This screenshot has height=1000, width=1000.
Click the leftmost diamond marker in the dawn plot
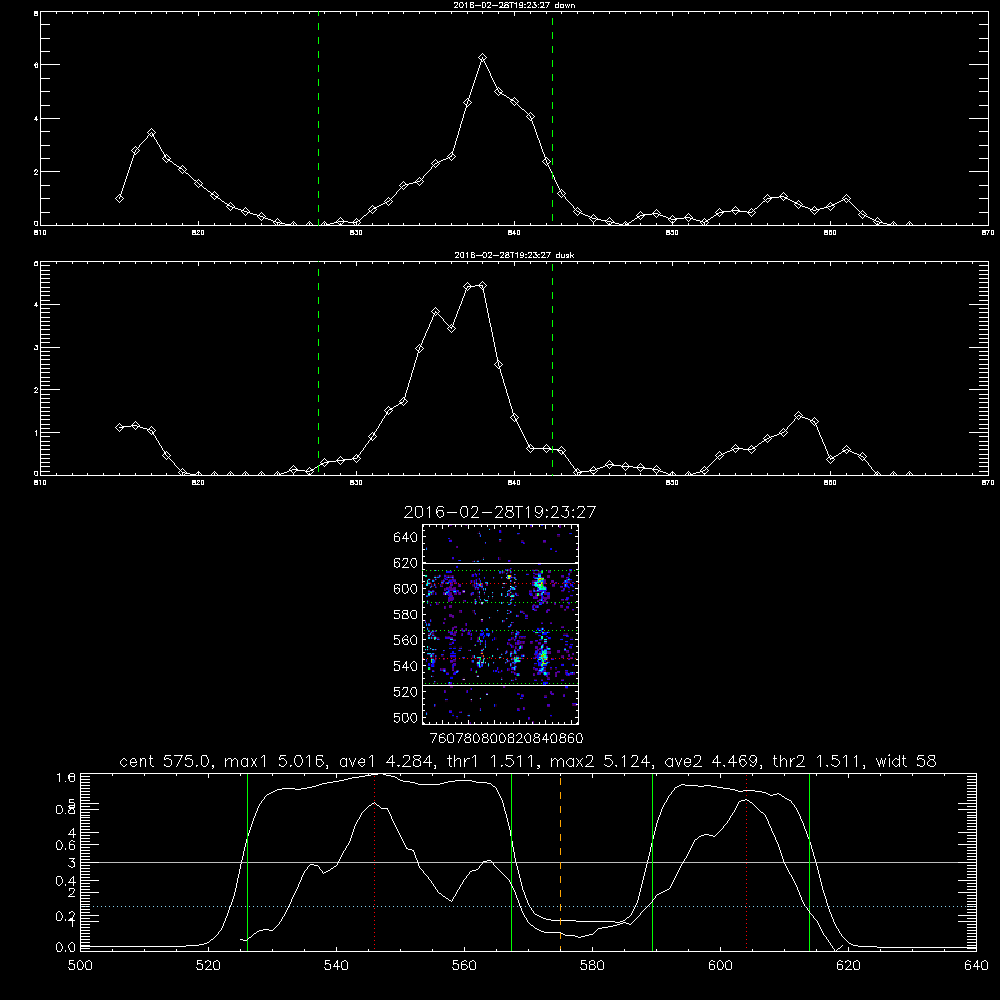pos(119,198)
